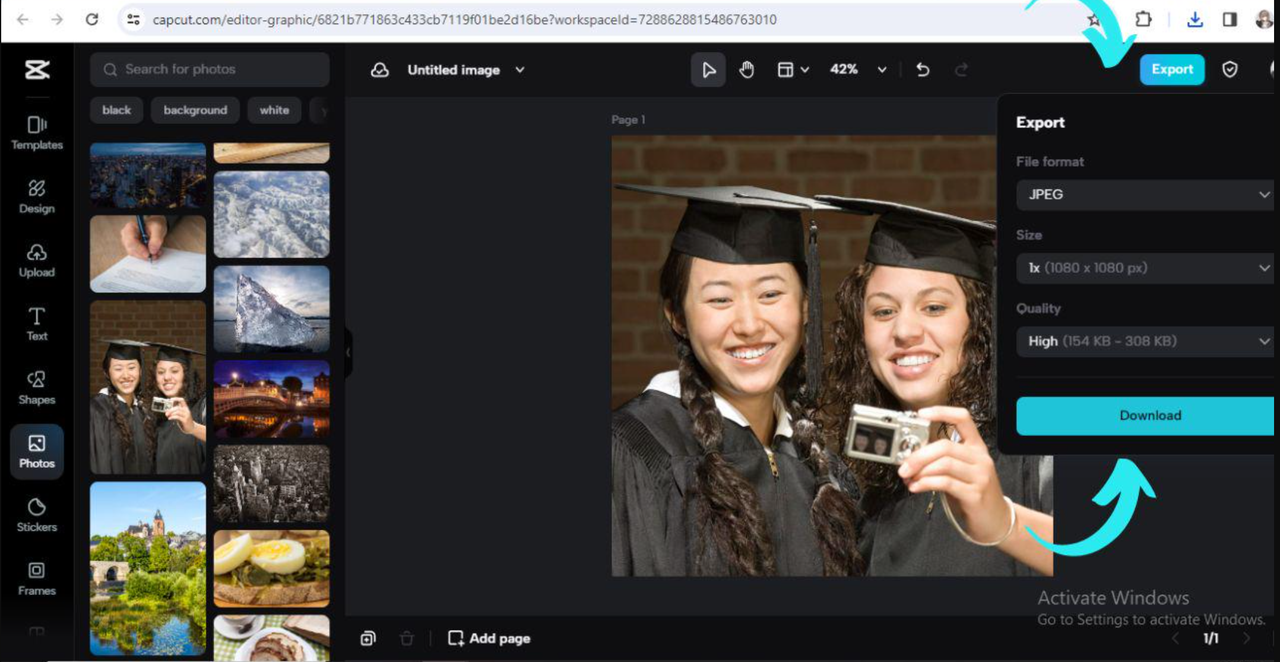Click the Download button
This screenshot has width=1280, height=662.
pos(1146,415)
